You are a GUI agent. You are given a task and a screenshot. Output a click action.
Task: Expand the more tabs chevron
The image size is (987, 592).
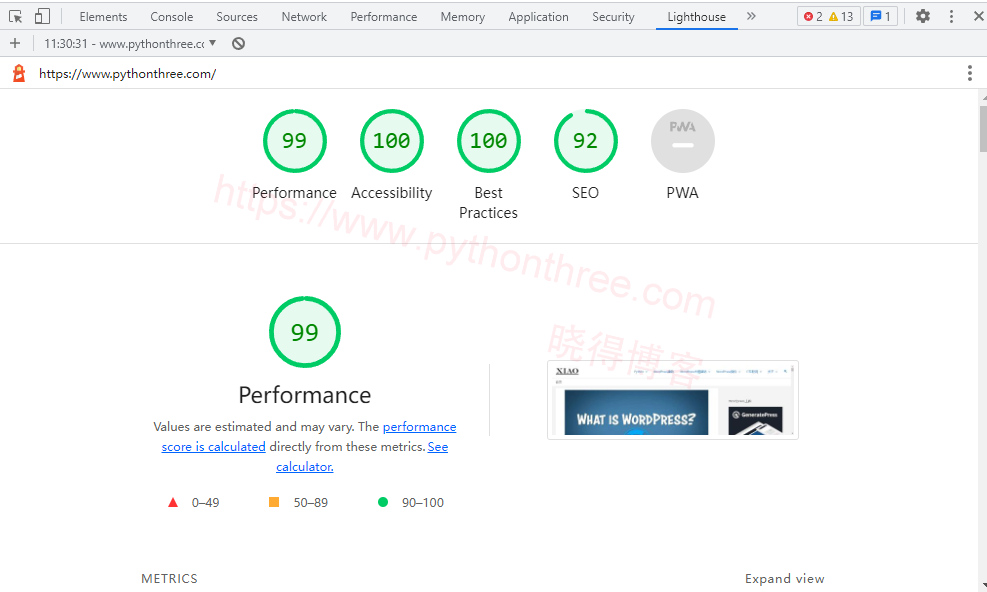[751, 16]
